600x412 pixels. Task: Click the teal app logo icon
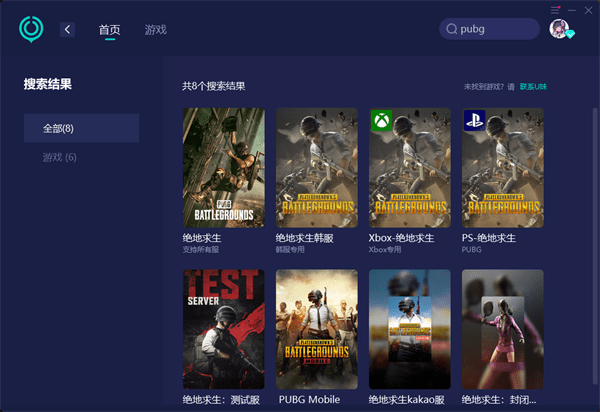(x=31, y=29)
